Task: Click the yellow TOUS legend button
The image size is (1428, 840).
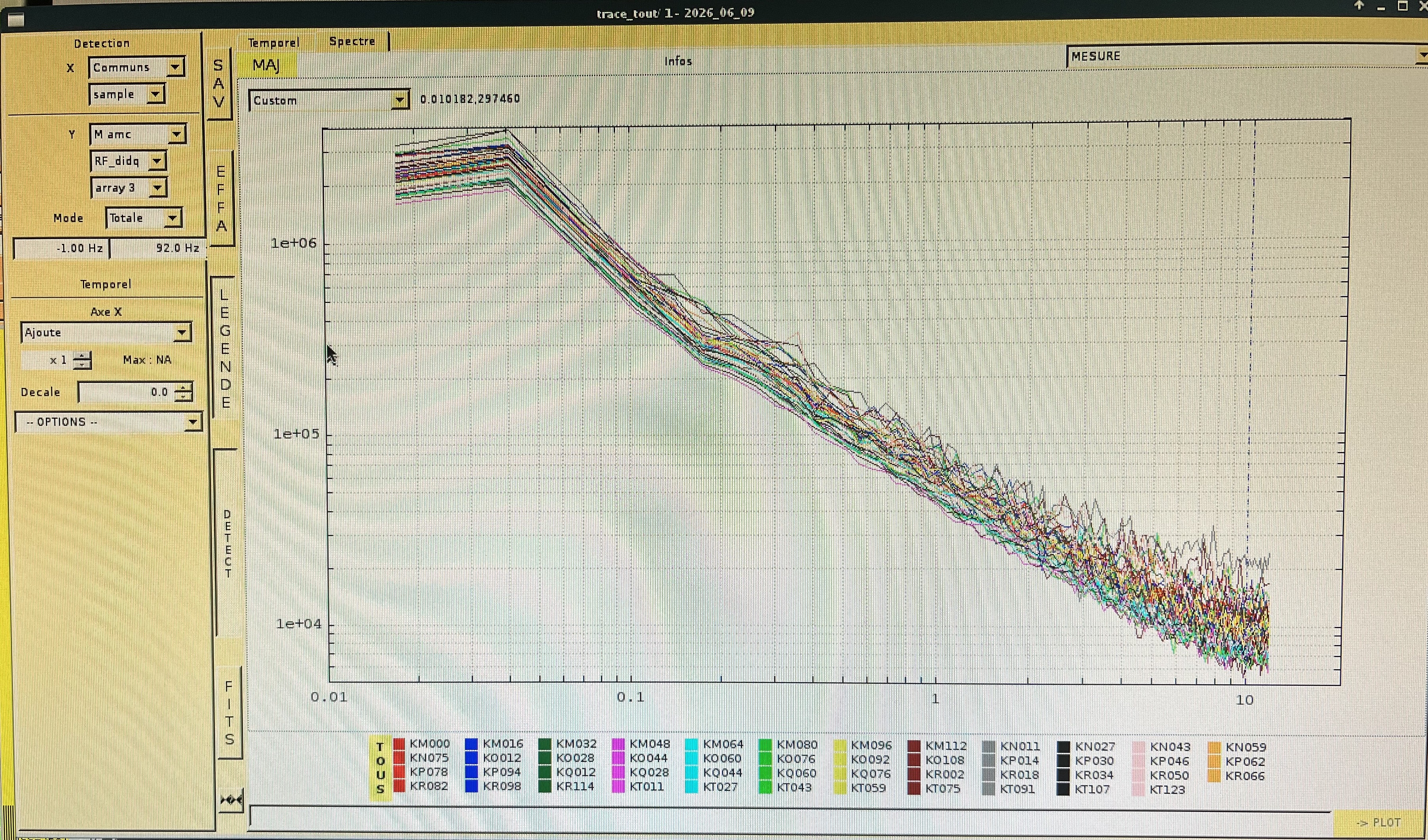Action: (380, 767)
